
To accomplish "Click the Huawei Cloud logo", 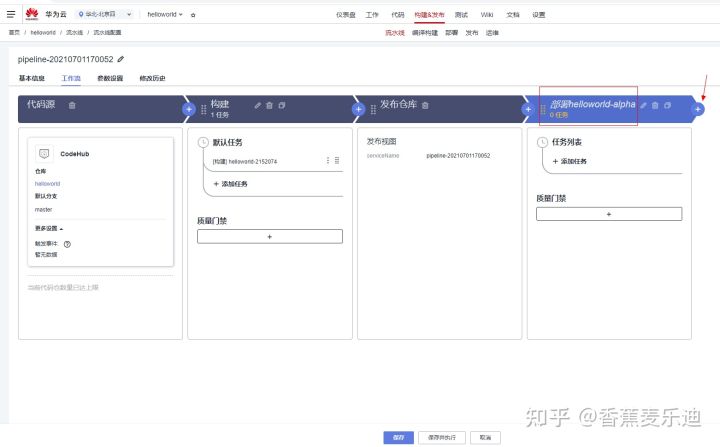I will tap(32, 14).
